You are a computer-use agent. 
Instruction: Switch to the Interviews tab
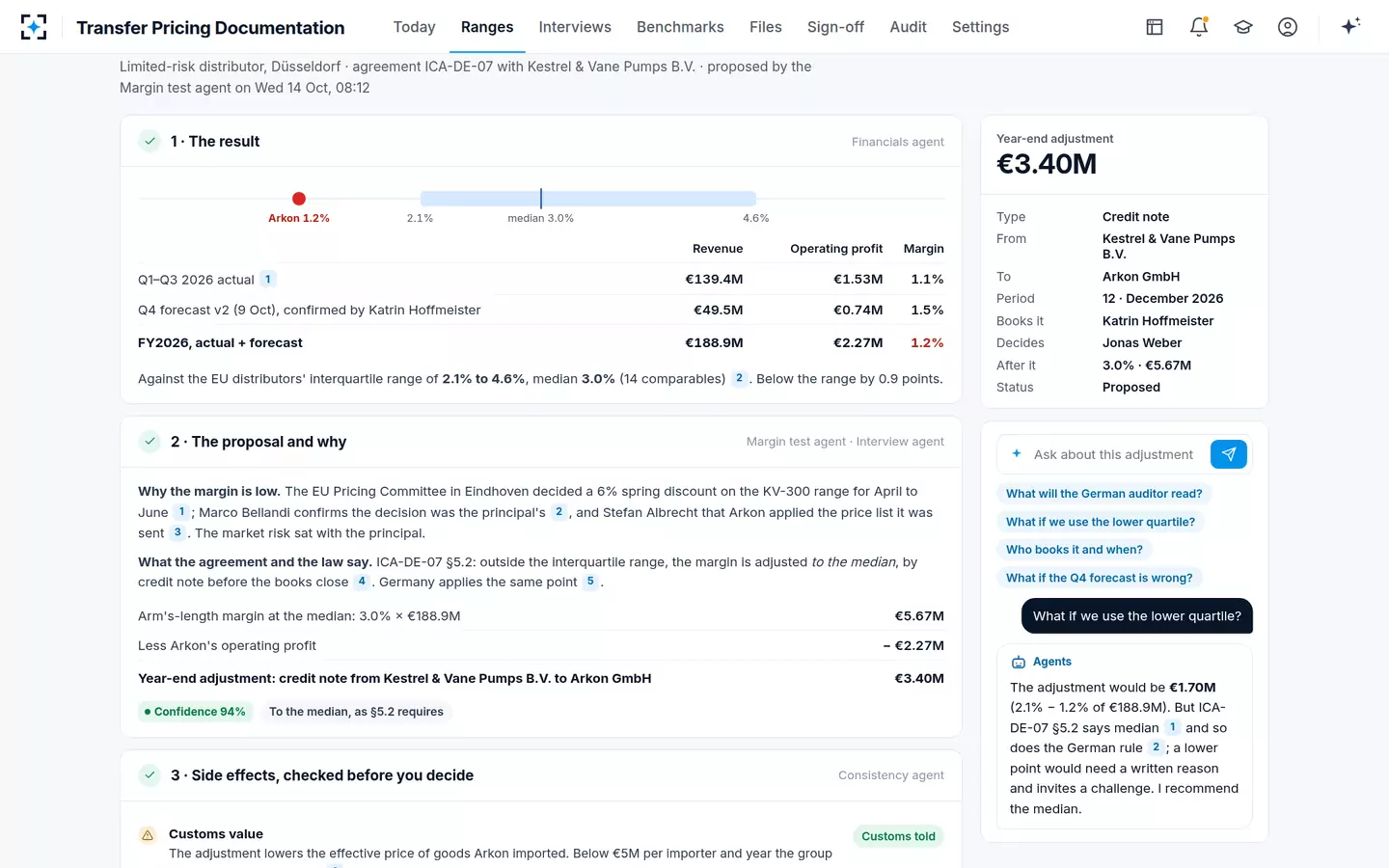click(x=575, y=27)
